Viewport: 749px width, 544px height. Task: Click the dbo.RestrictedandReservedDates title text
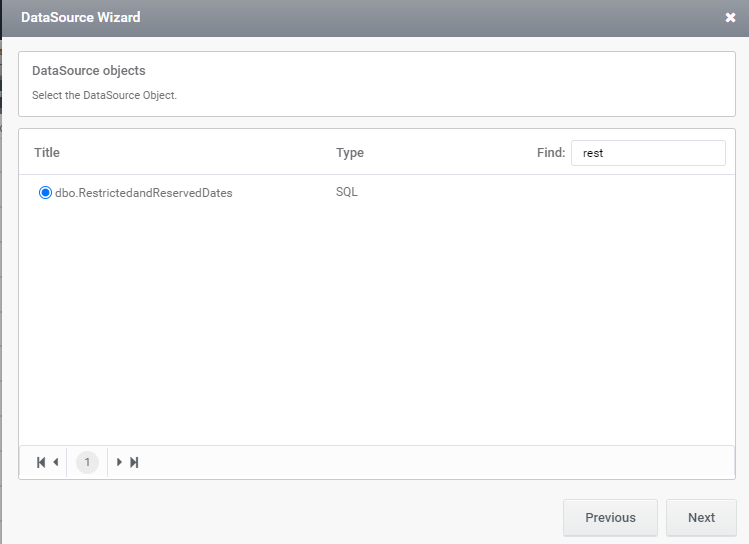[144, 193]
